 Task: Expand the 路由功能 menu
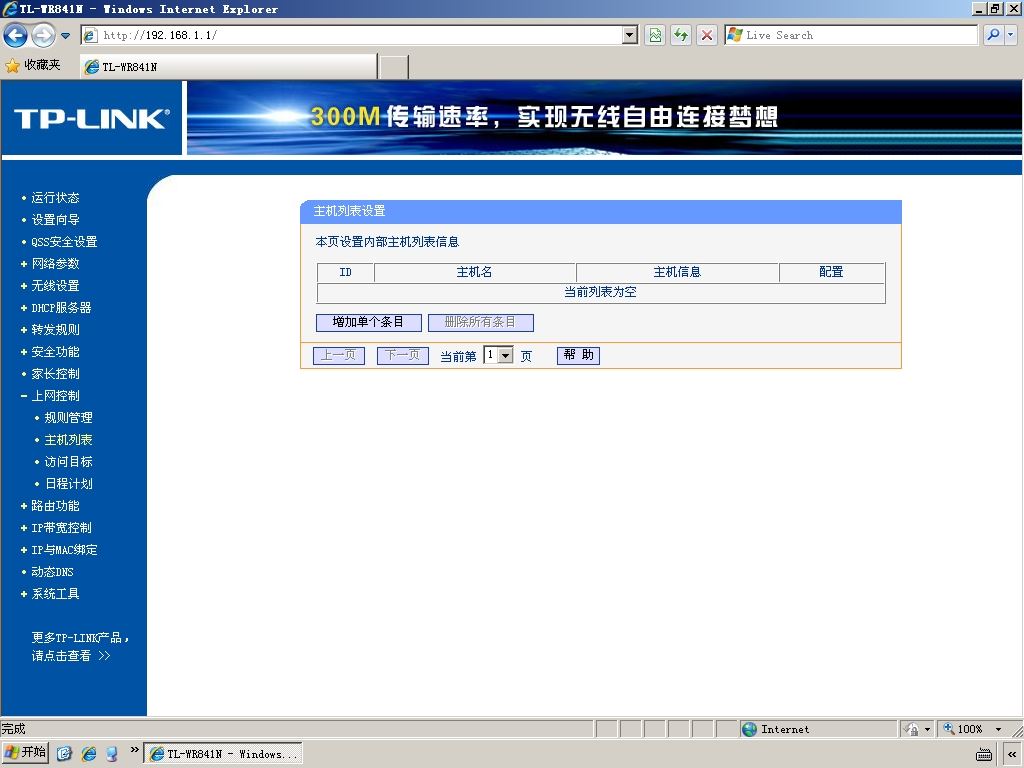[x=56, y=506]
